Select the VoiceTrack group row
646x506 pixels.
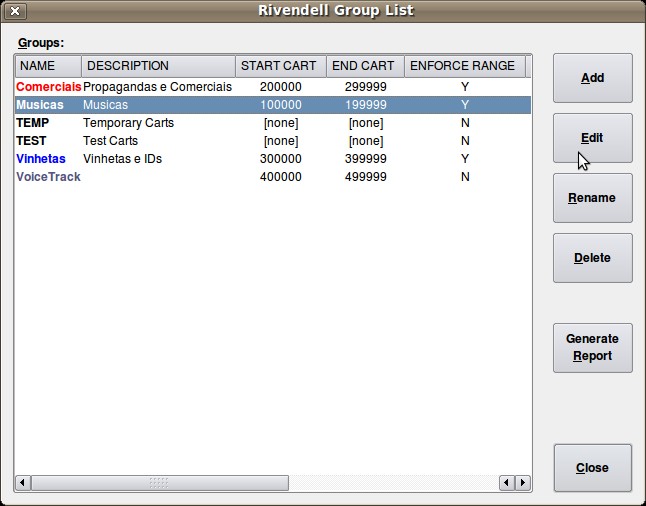click(x=48, y=177)
